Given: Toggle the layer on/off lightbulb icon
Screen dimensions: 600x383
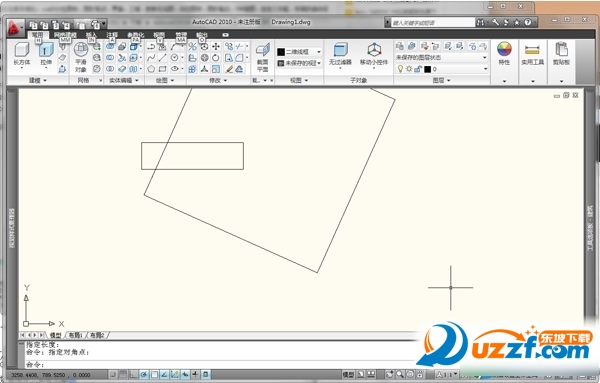Looking at the screenshot, I should coord(400,69).
